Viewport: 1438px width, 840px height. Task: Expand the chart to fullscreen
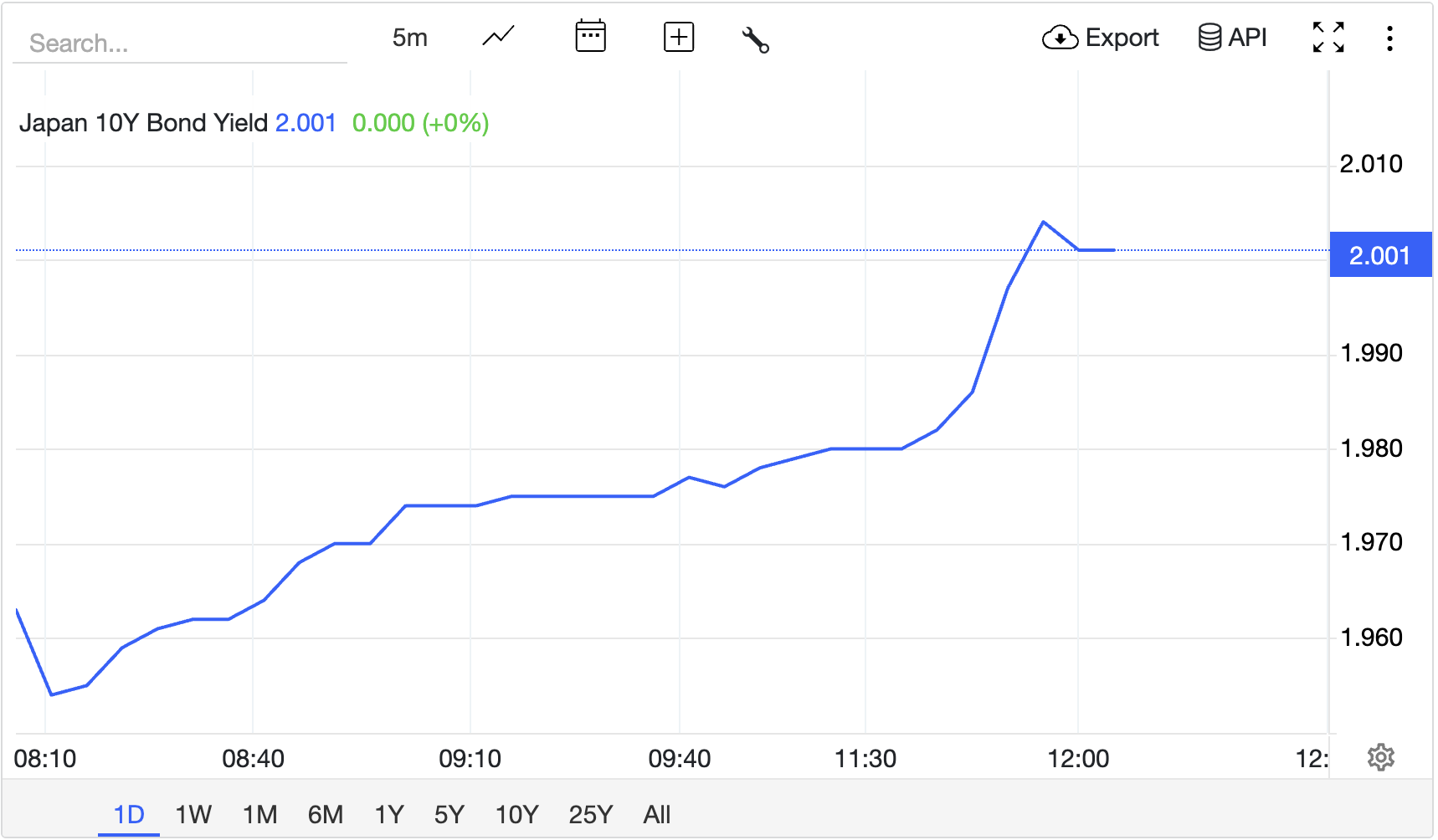[1329, 37]
